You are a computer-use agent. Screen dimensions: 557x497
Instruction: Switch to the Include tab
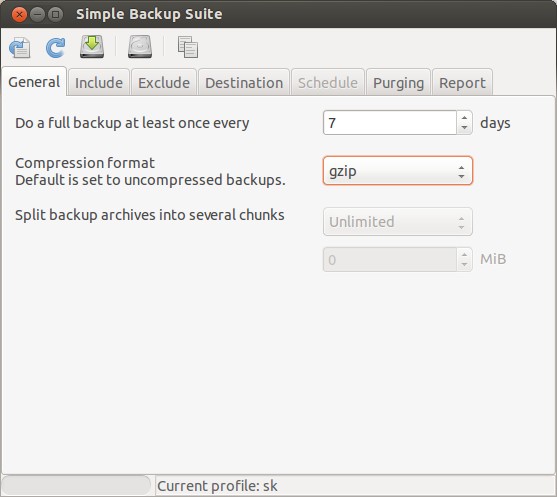pos(99,83)
